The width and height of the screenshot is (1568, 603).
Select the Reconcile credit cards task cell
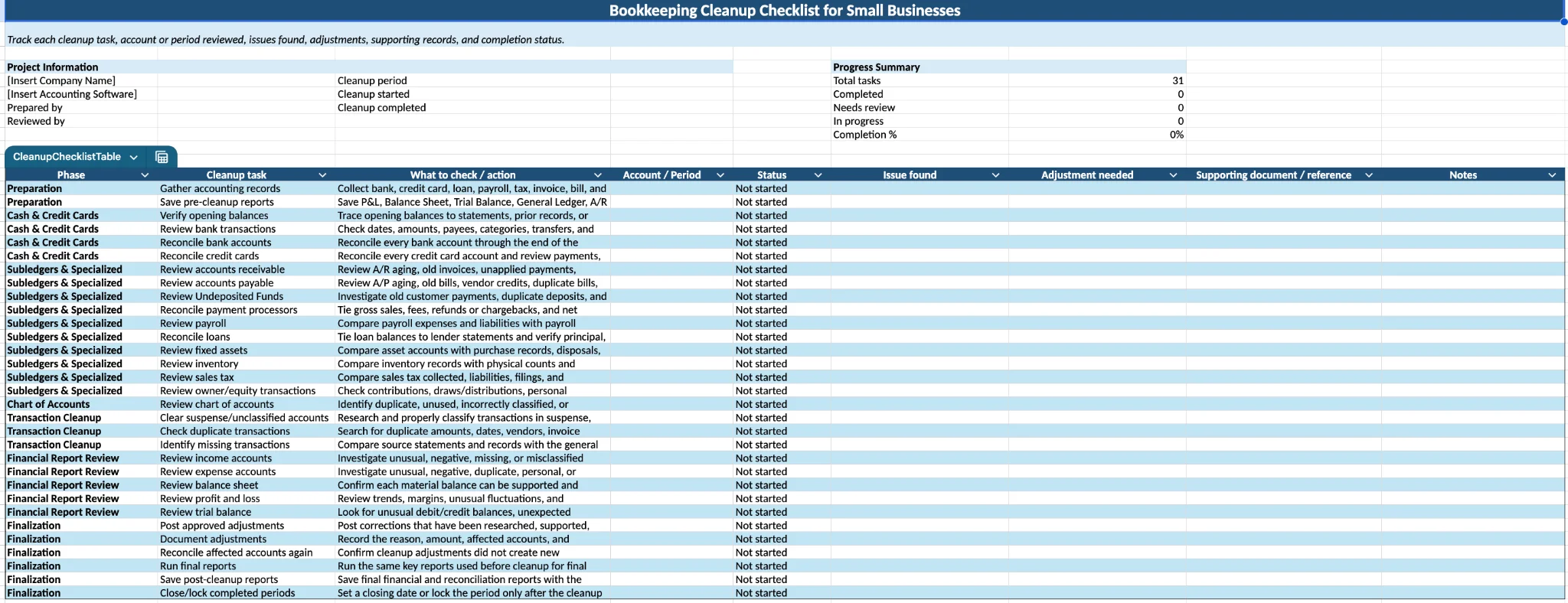[x=246, y=256]
